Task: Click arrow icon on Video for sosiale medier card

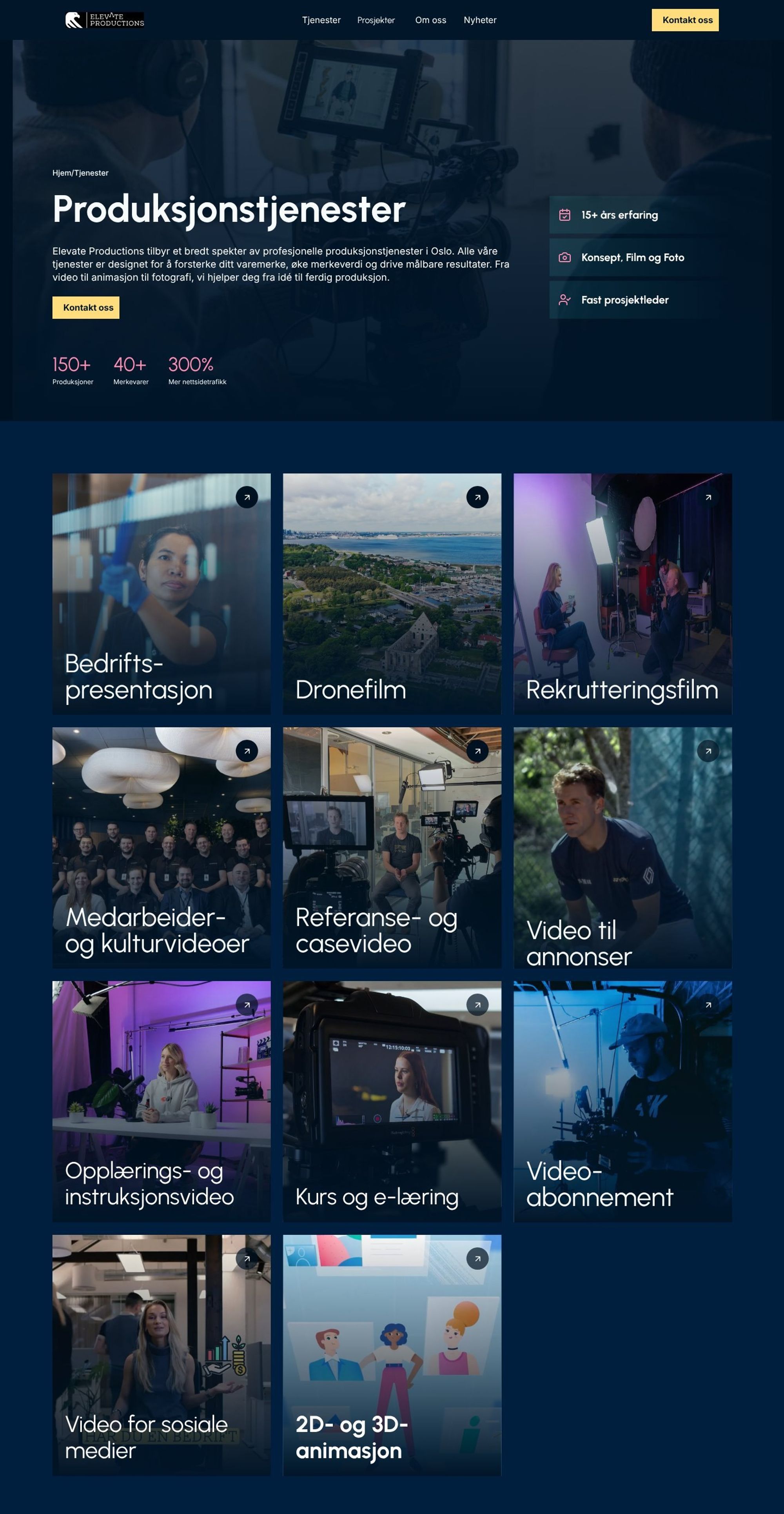Action: click(x=247, y=1259)
